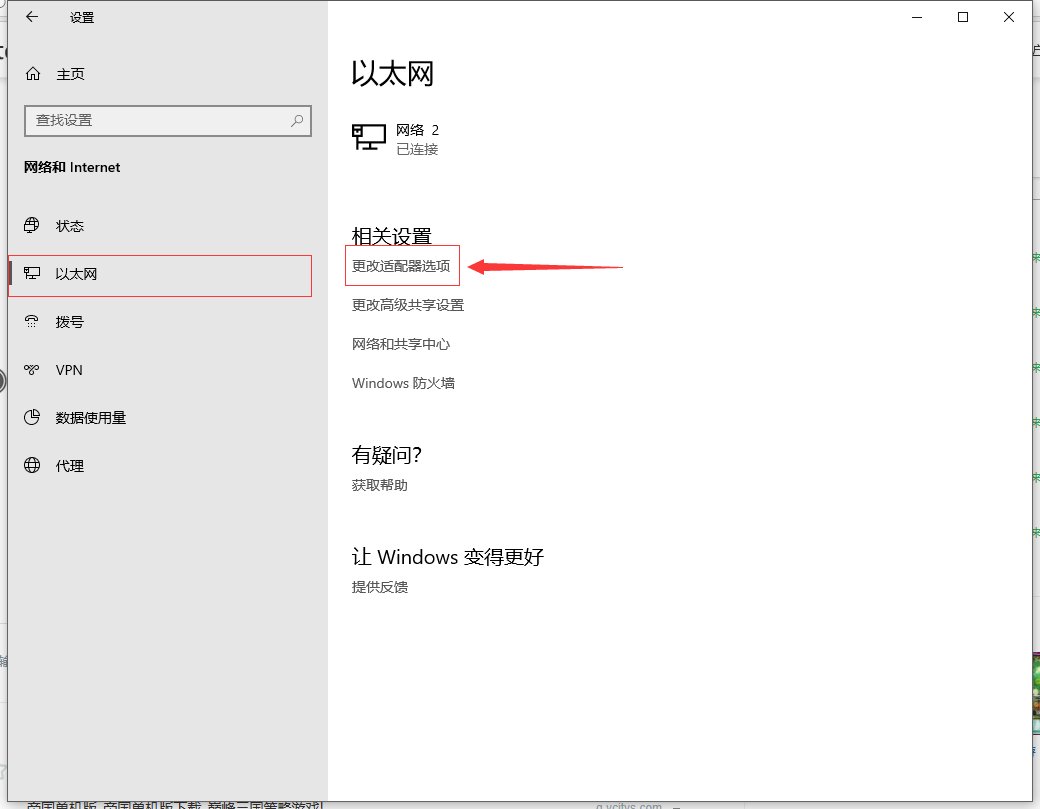Click the 以太网 adapter icon in sidebar

coord(33,273)
